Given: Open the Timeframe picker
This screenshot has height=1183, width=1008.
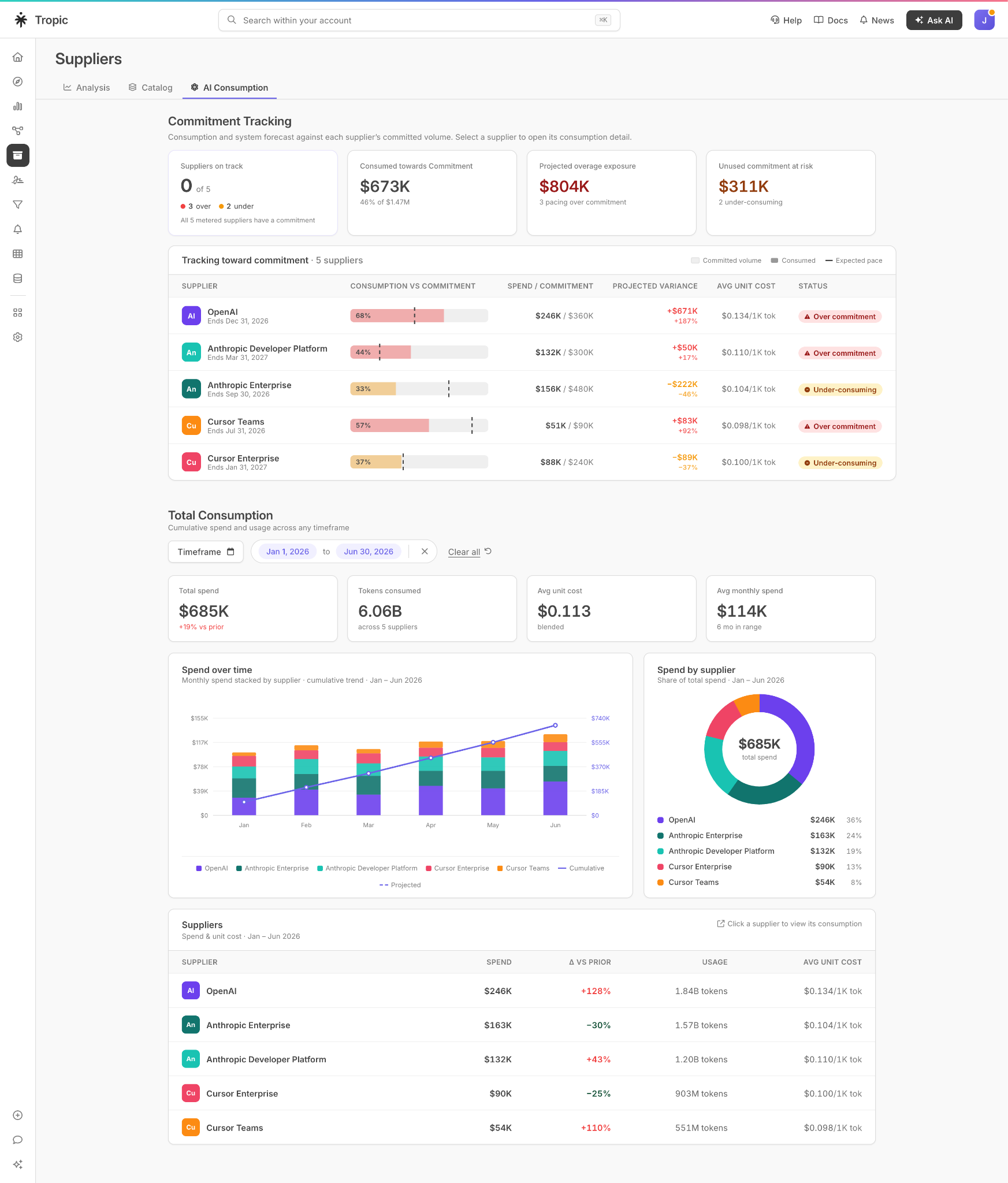Looking at the screenshot, I should [x=206, y=552].
